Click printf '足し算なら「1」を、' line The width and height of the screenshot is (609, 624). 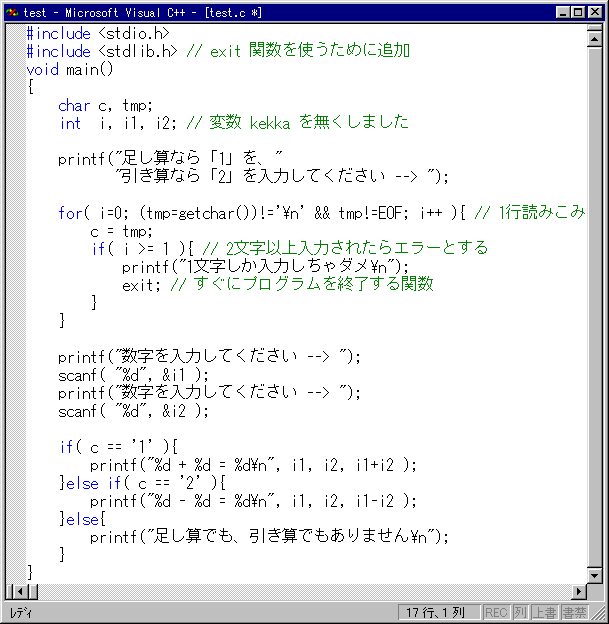(170, 158)
